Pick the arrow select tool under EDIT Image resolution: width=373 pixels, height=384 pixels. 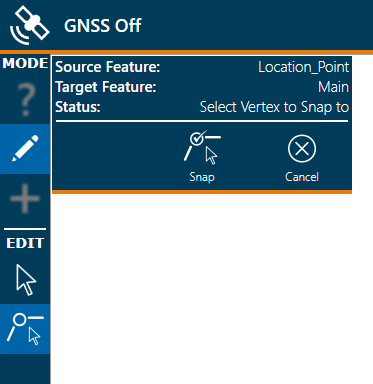click(x=25, y=279)
